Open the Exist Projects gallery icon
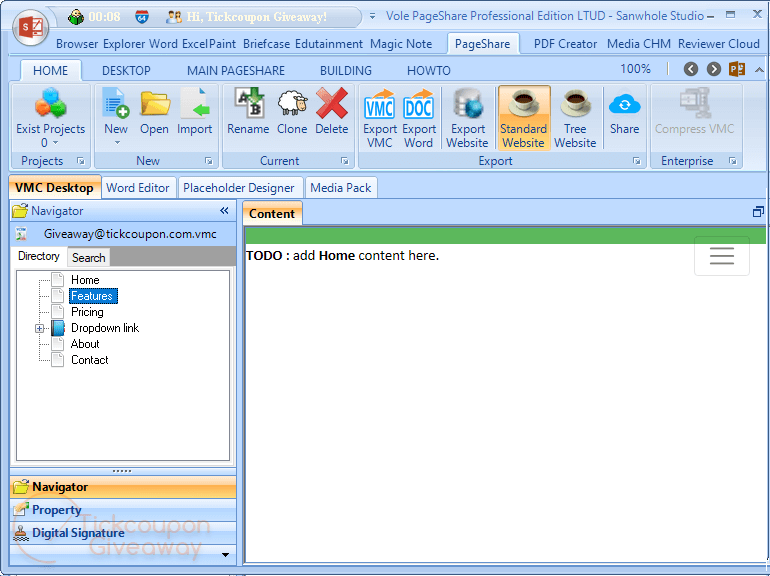The height and width of the screenshot is (576, 770). click(x=50, y=103)
